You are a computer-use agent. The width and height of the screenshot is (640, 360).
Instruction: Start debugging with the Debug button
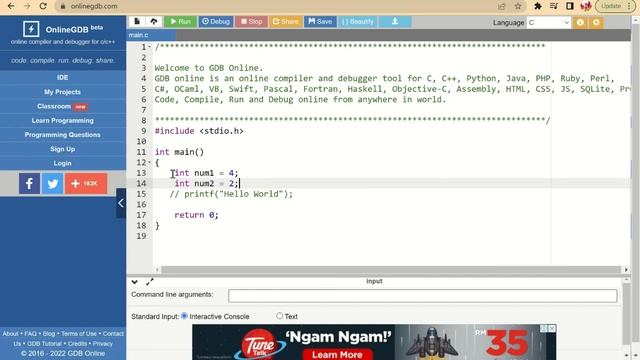(x=216, y=21)
